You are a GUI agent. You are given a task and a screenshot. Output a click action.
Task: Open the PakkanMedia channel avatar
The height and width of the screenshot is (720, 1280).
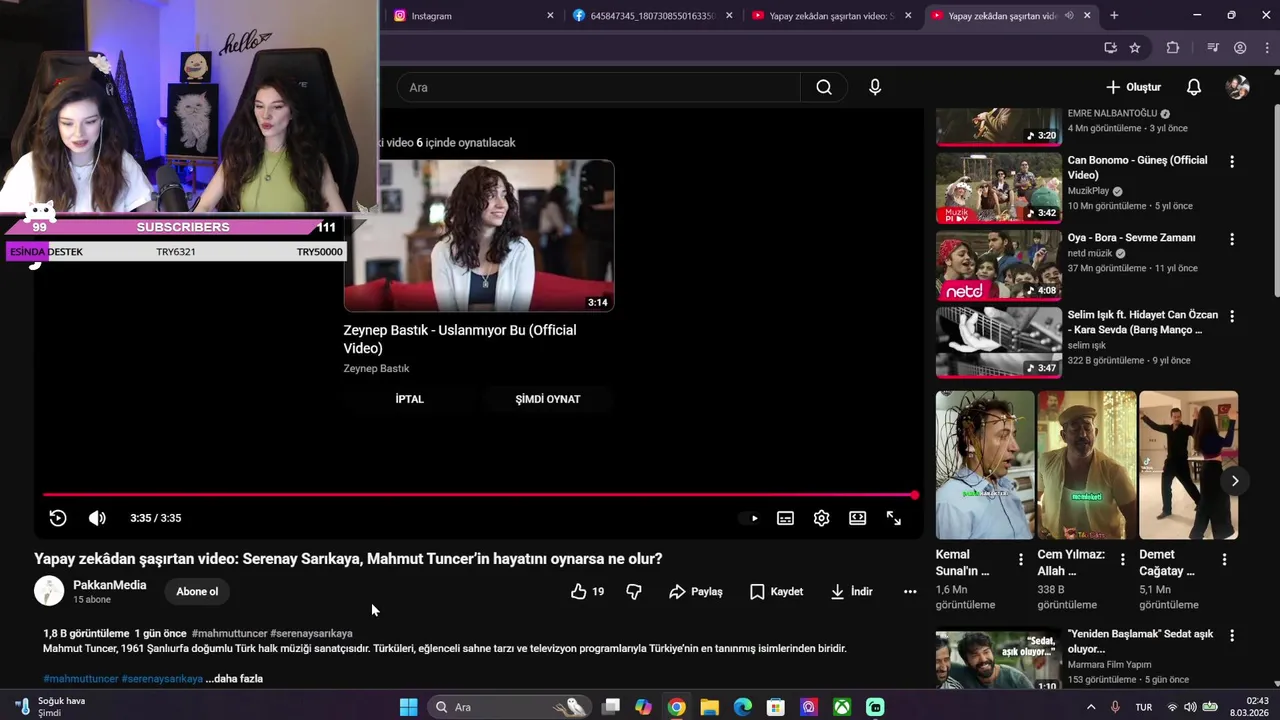pyautogui.click(x=49, y=591)
